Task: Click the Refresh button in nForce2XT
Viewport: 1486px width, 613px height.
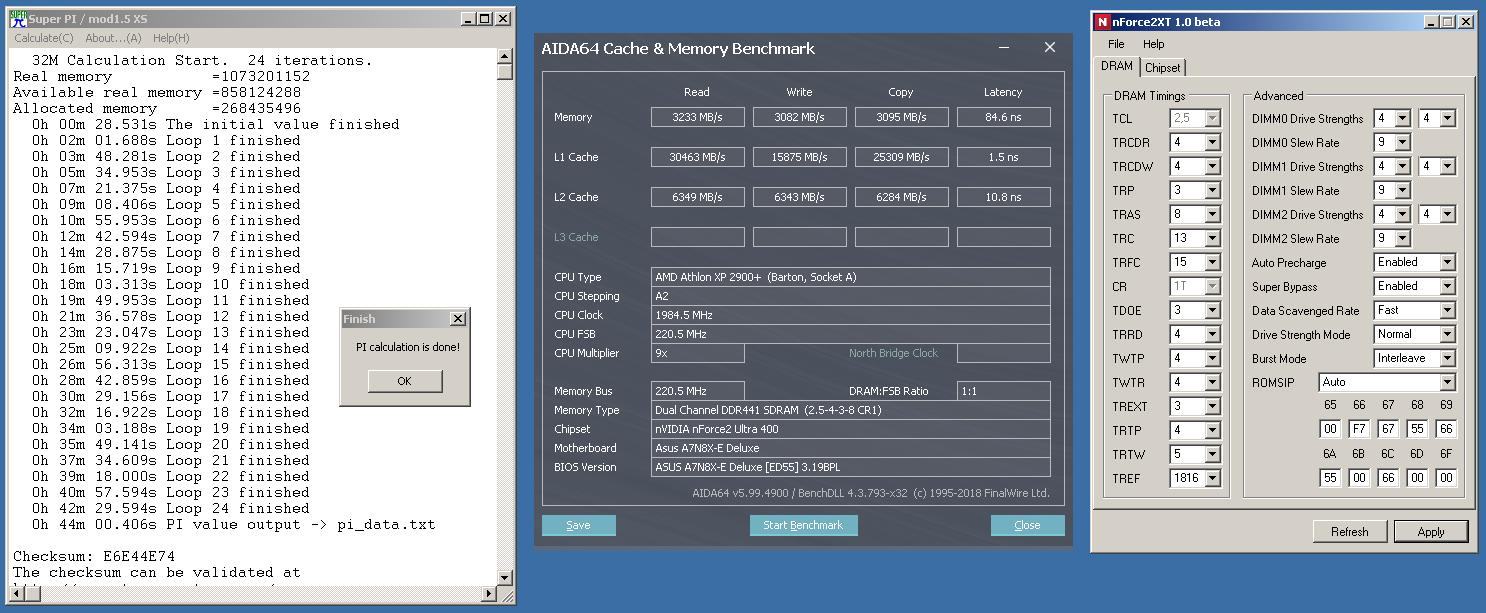Action: 1349,531
